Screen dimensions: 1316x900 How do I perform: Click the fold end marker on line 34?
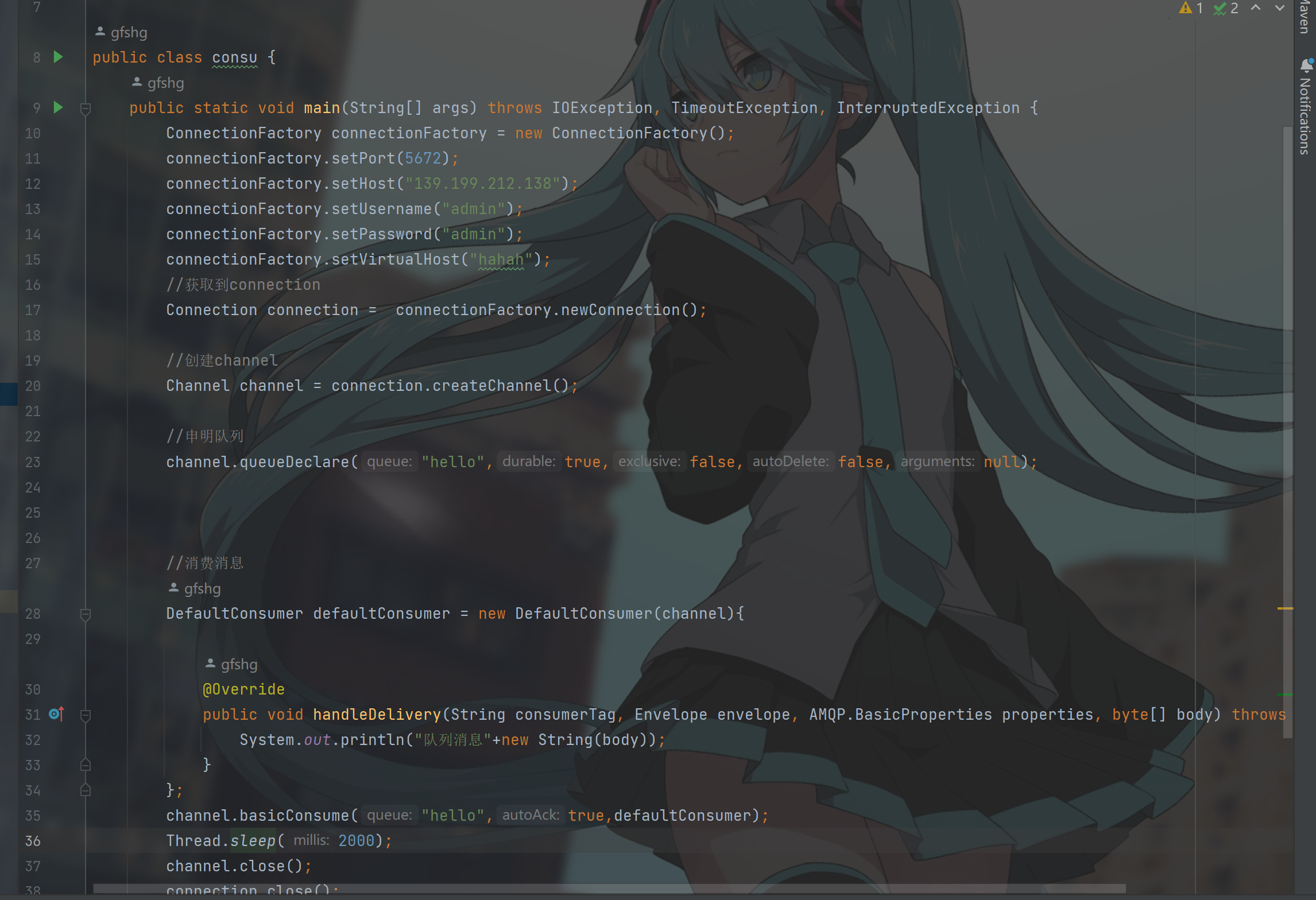[86, 790]
